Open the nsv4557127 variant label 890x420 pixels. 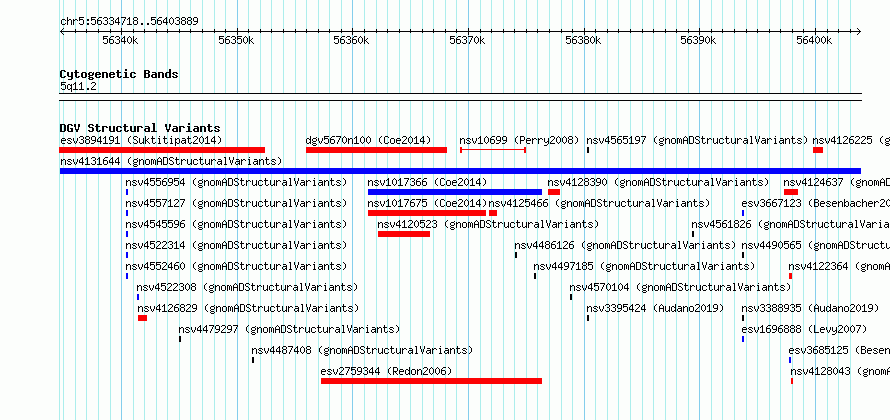click(x=236, y=203)
